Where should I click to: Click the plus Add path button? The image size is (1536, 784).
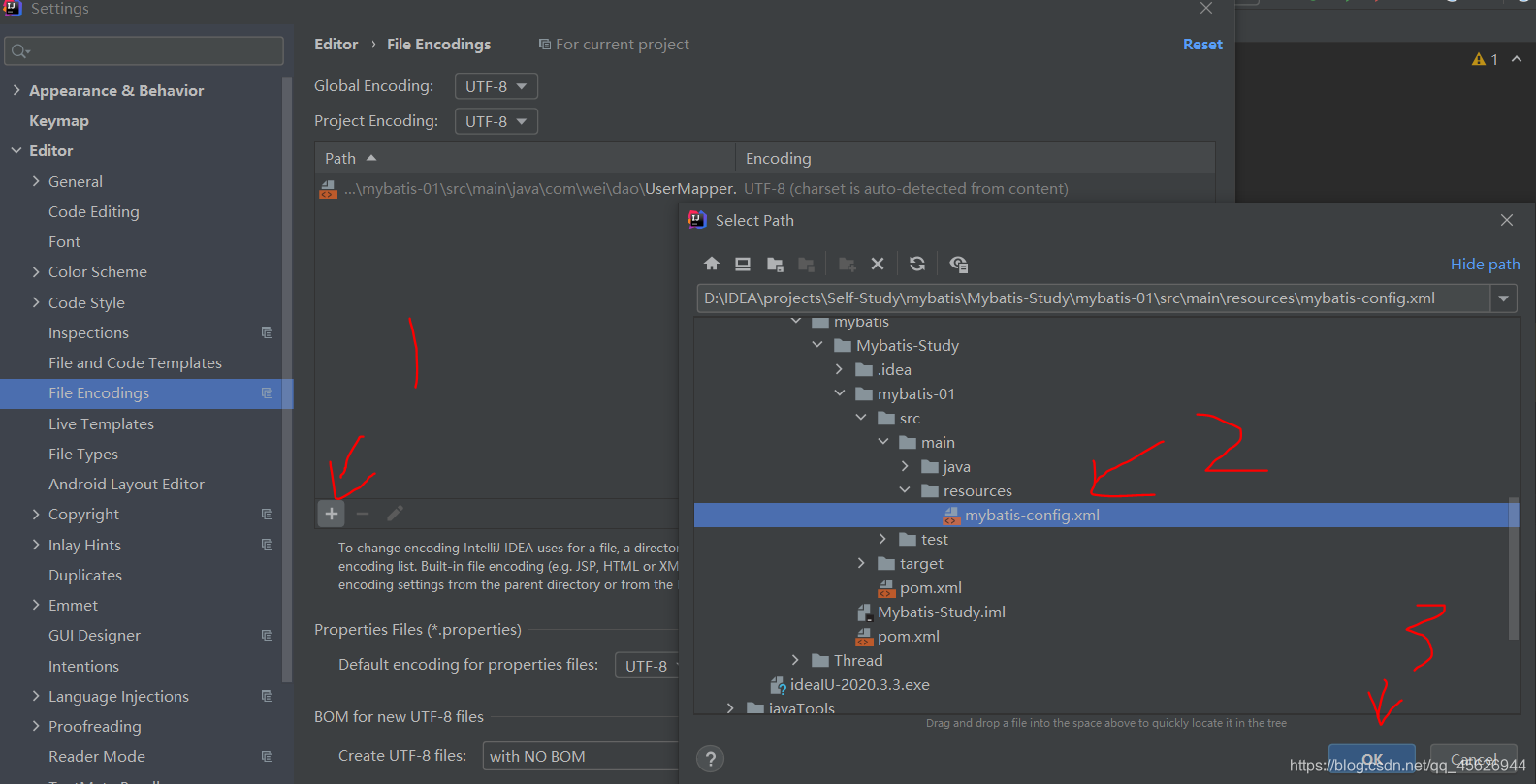pyautogui.click(x=332, y=514)
